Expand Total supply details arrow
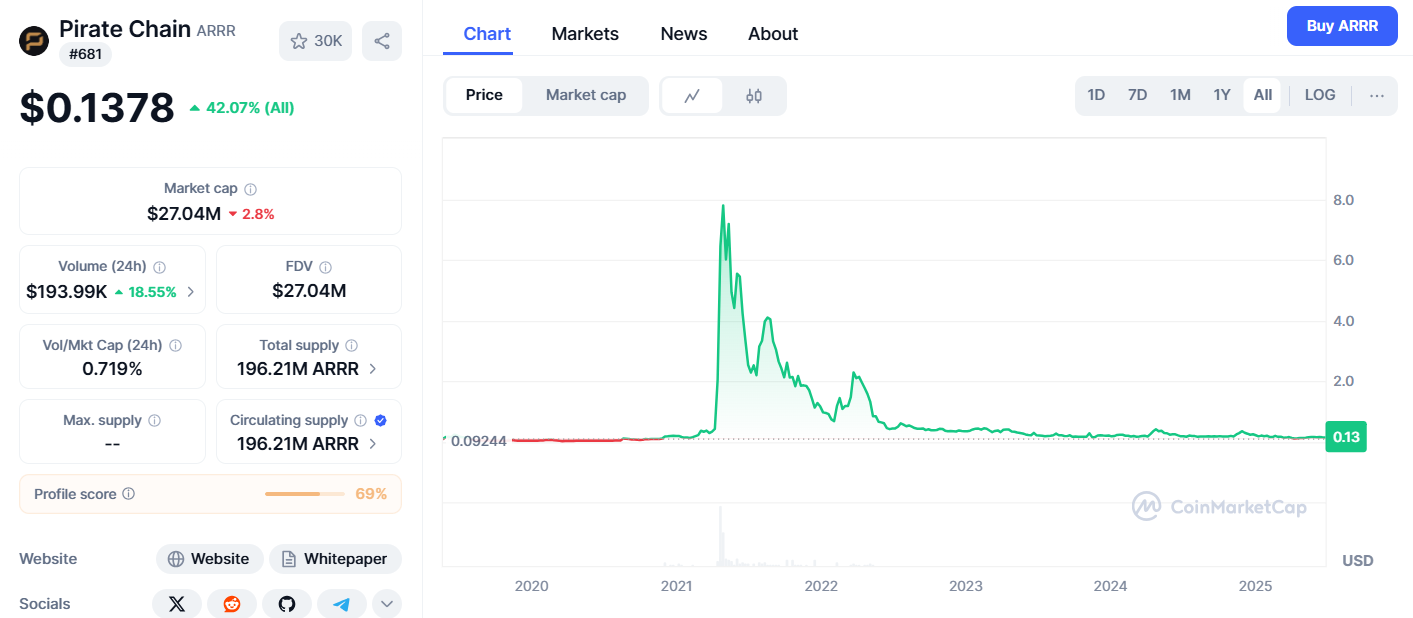This screenshot has width=1413, height=618. (373, 368)
